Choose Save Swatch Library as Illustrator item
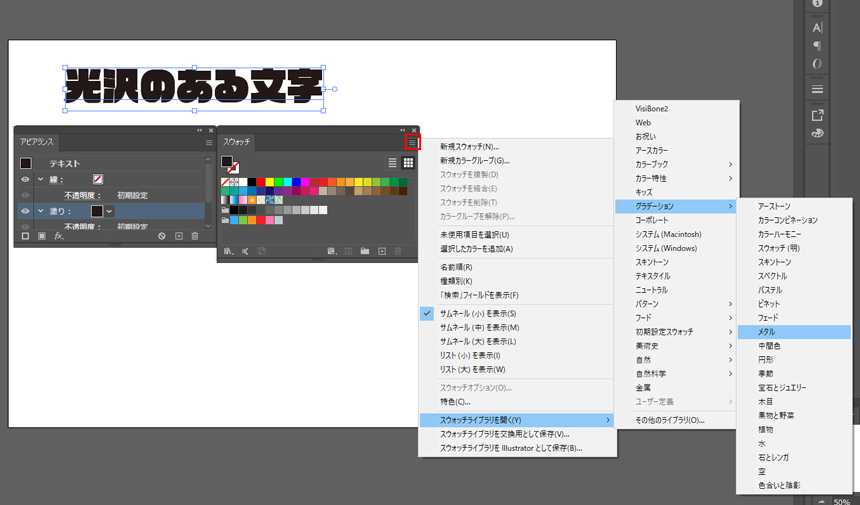 [x=516, y=448]
